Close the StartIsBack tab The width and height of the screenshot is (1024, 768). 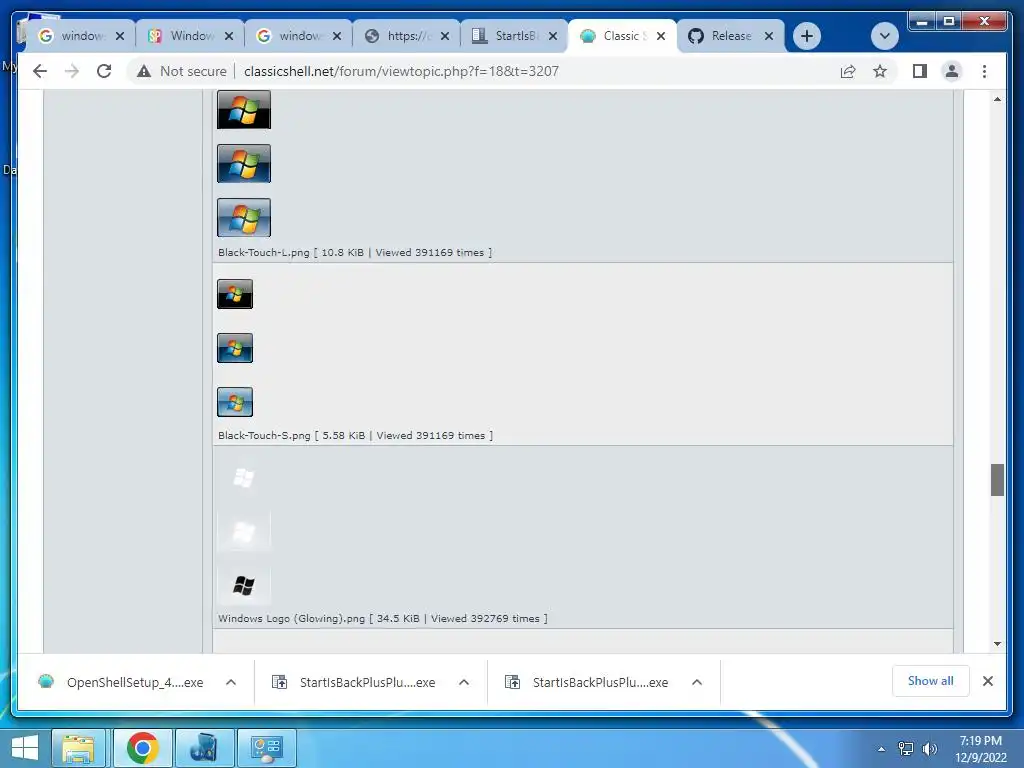coord(553,36)
